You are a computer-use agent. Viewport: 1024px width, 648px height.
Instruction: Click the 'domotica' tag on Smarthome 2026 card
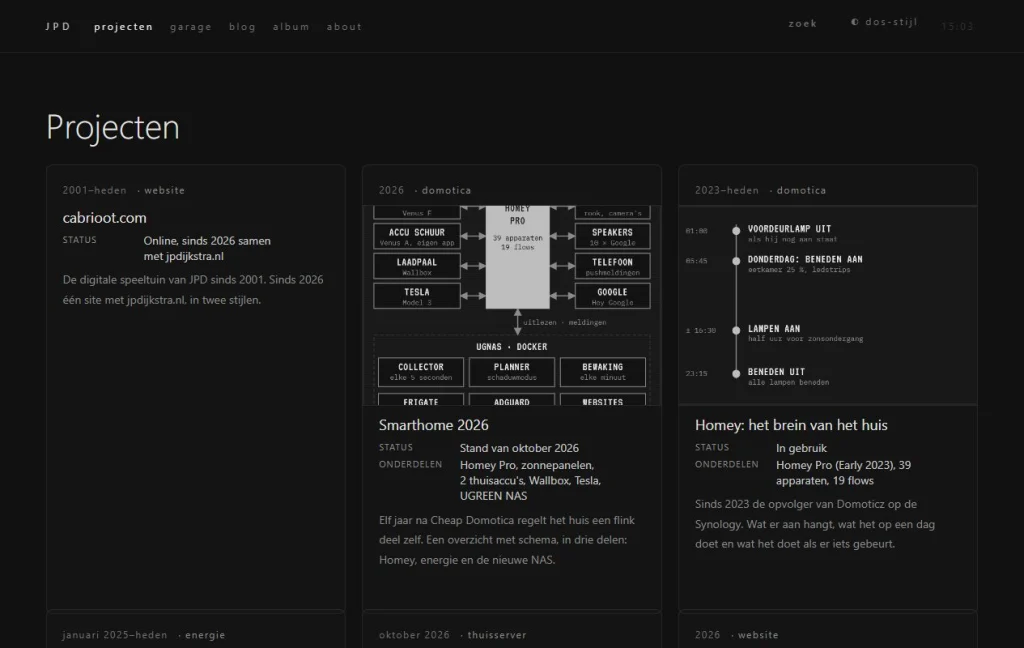[x=446, y=191]
